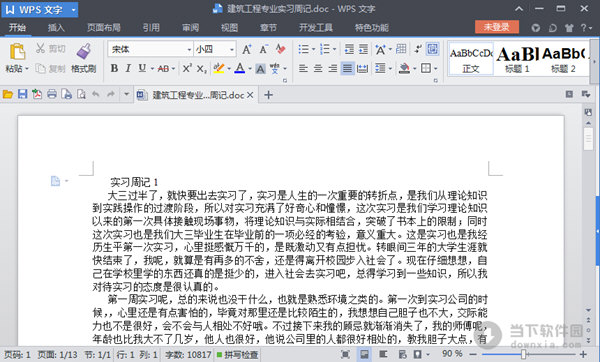Viewport: 600px width, 362px height.
Task: Open the 审阅 (Review) tab
Action: tap(191, 28)
